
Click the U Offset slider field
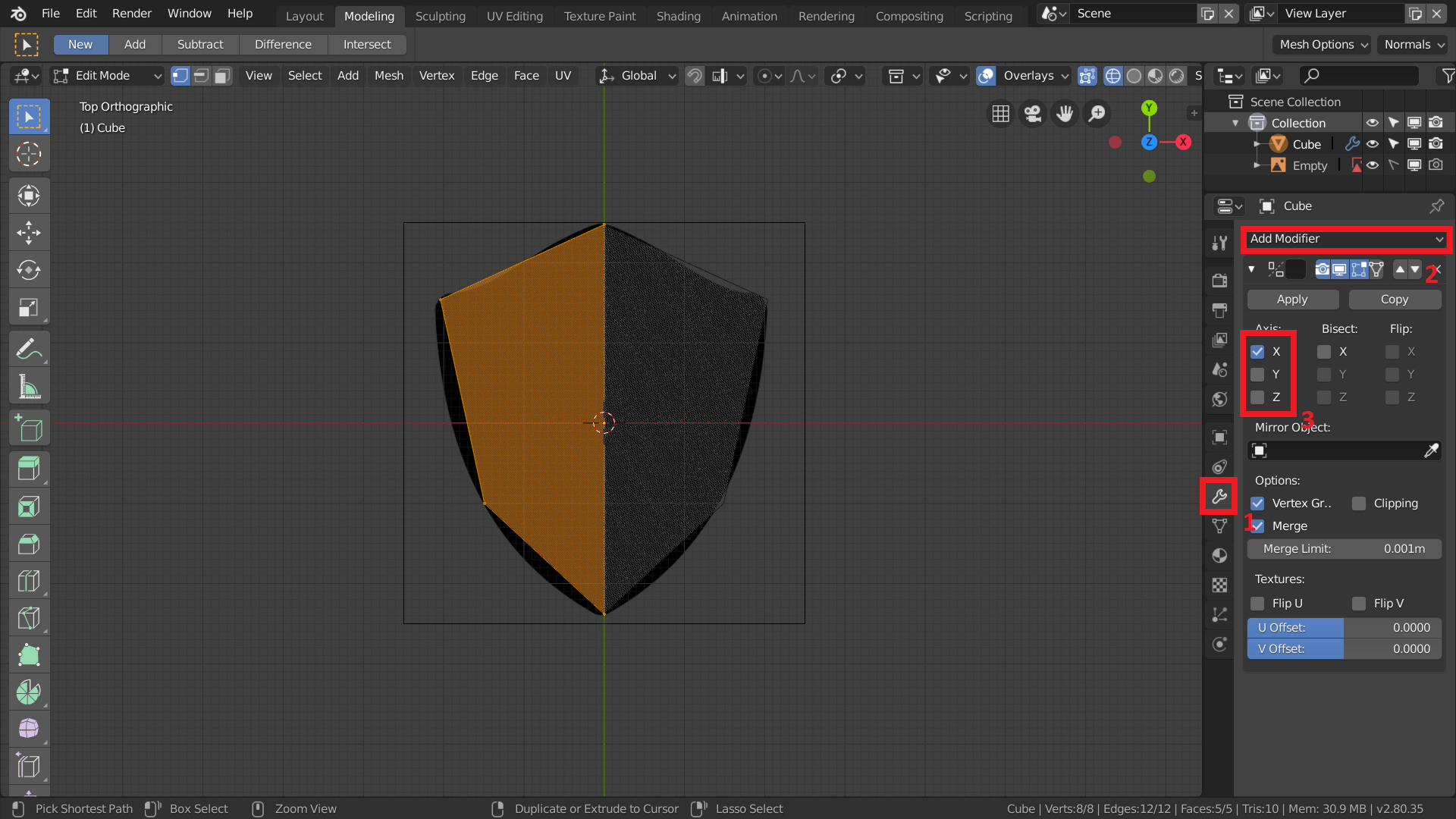1345,628
